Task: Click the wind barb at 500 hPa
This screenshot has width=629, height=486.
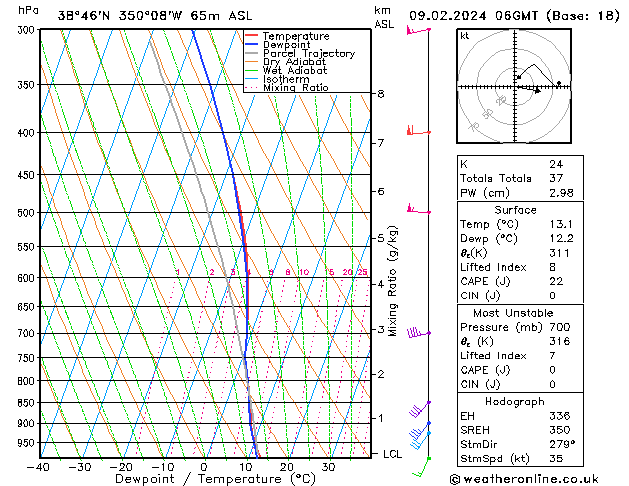Action: point(418,209)
